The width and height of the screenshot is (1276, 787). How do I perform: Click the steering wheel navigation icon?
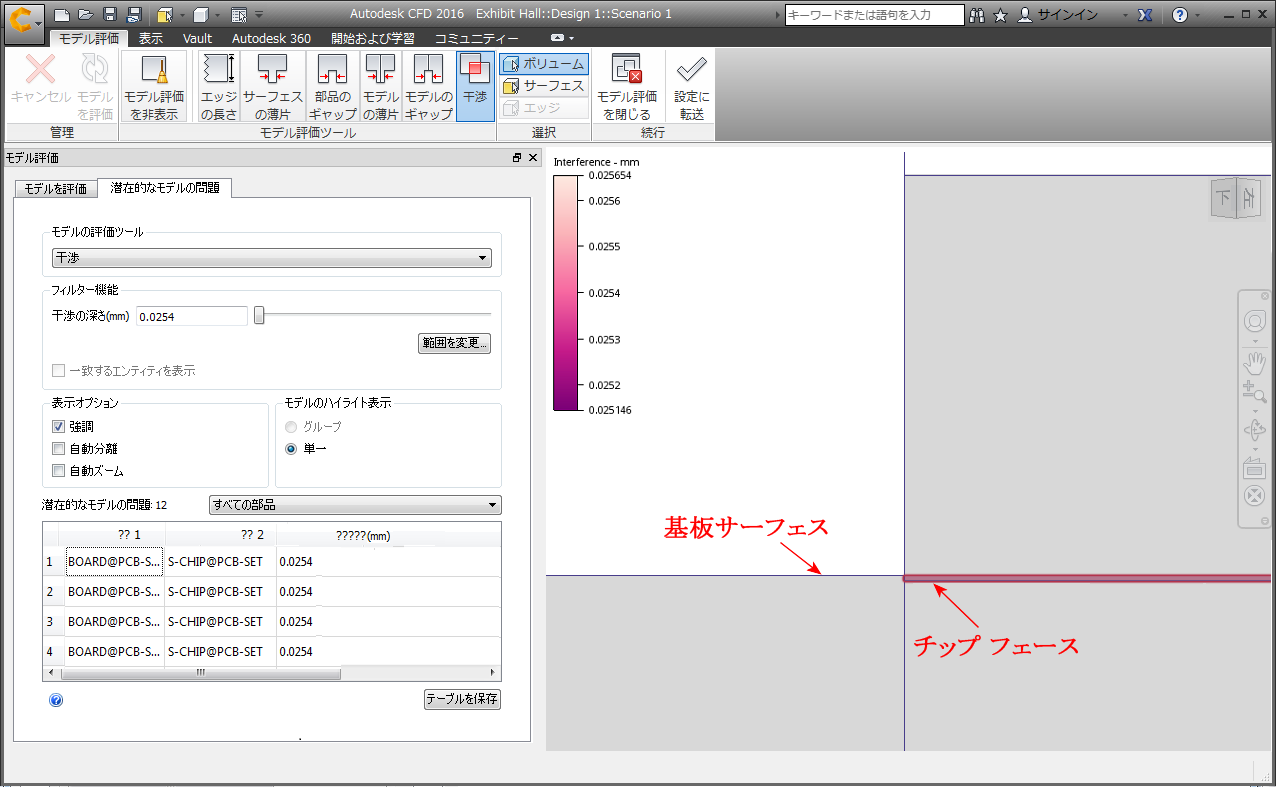tap(1254, 322)
